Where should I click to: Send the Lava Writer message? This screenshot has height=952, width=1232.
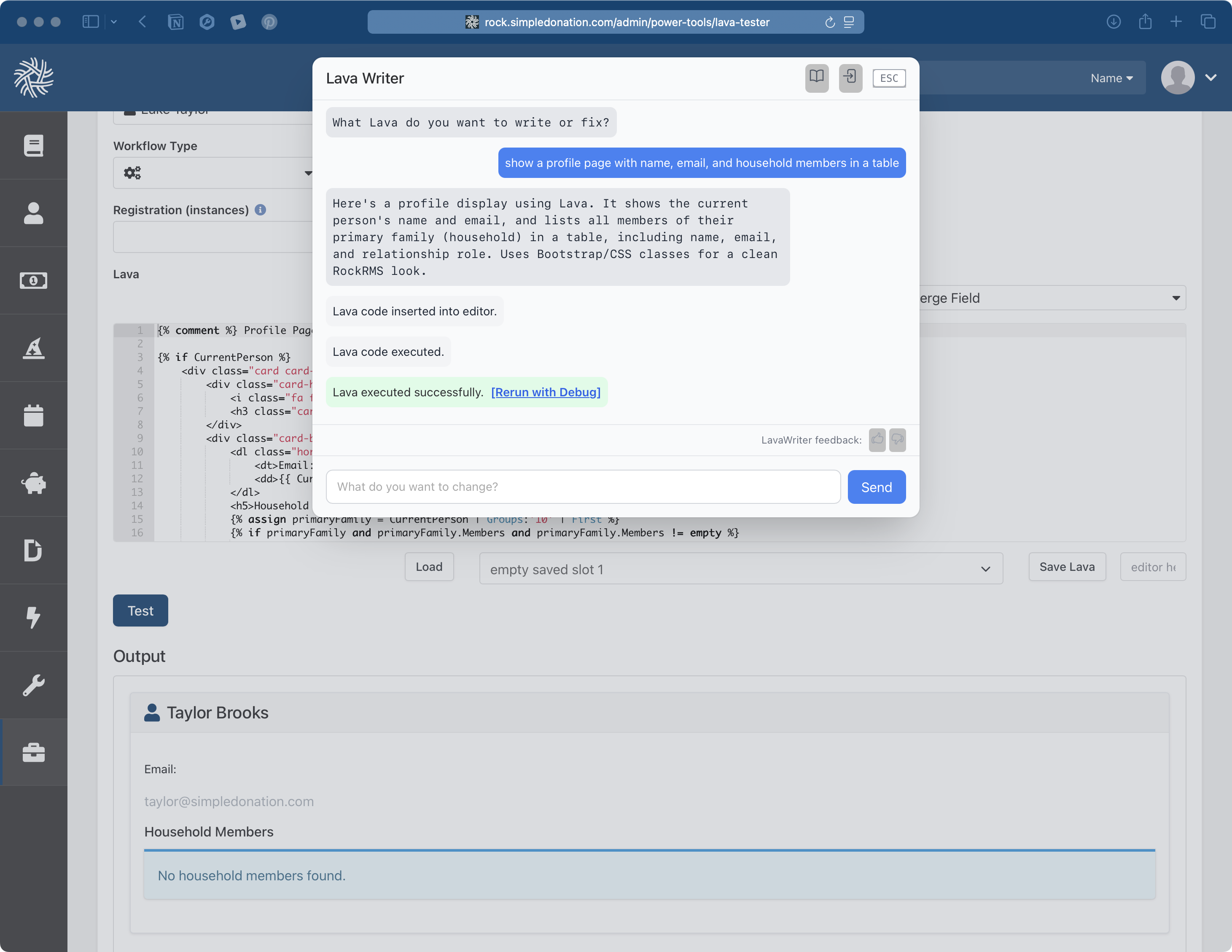876,487
